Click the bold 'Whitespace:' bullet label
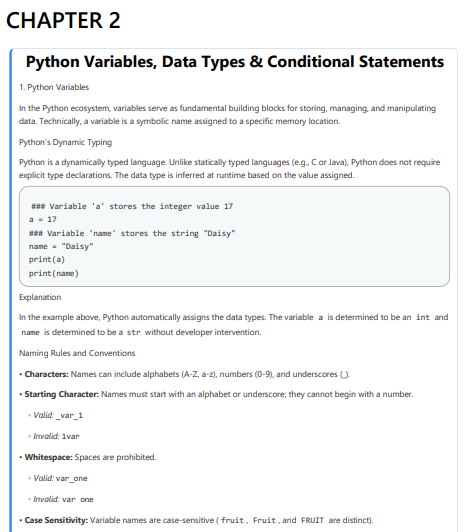 (x=49, y=457)
